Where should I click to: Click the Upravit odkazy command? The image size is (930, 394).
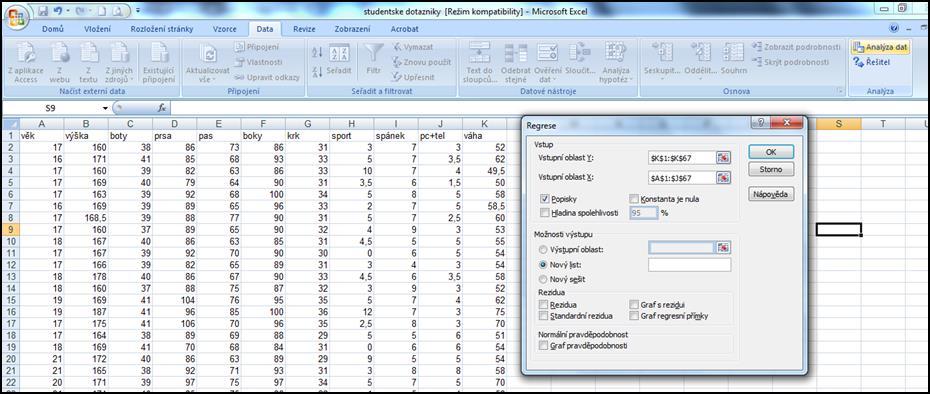pos(266,77)
